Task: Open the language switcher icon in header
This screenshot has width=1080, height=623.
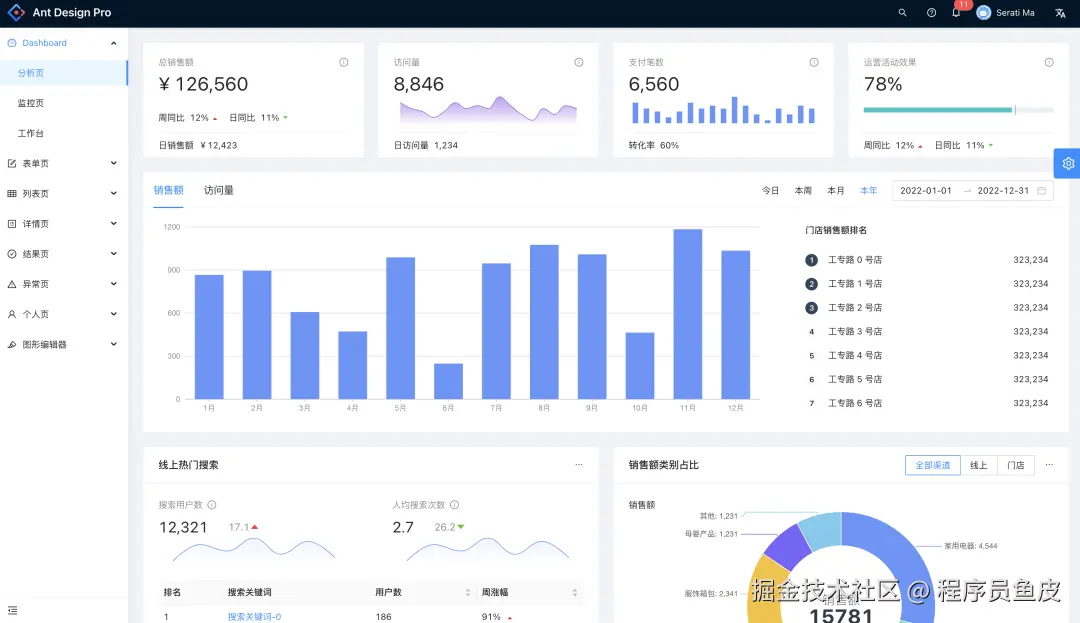Action: pos(1060,13)
